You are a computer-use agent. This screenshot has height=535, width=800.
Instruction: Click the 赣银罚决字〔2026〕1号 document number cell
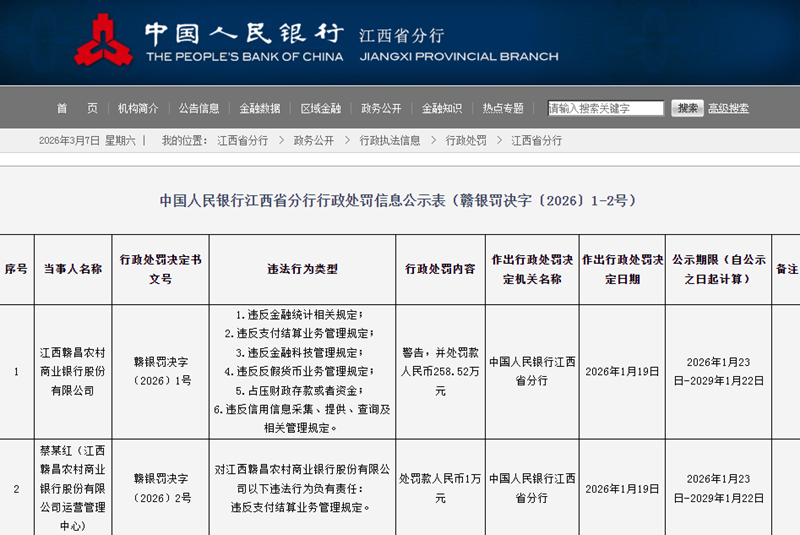click(161, 372)
